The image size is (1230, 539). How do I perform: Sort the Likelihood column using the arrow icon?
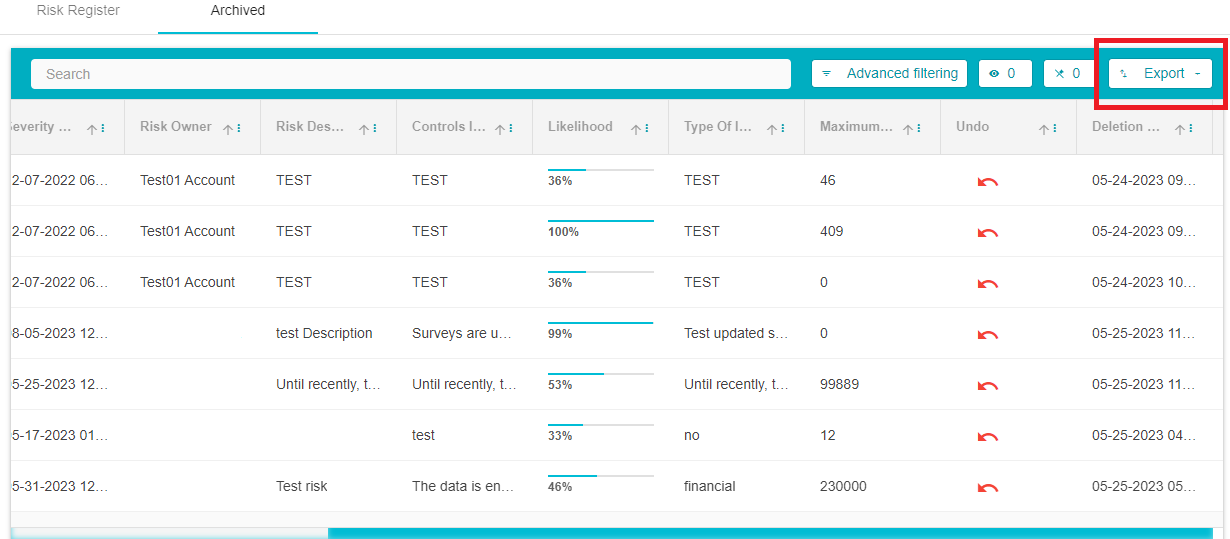click(x=636, y=129)
